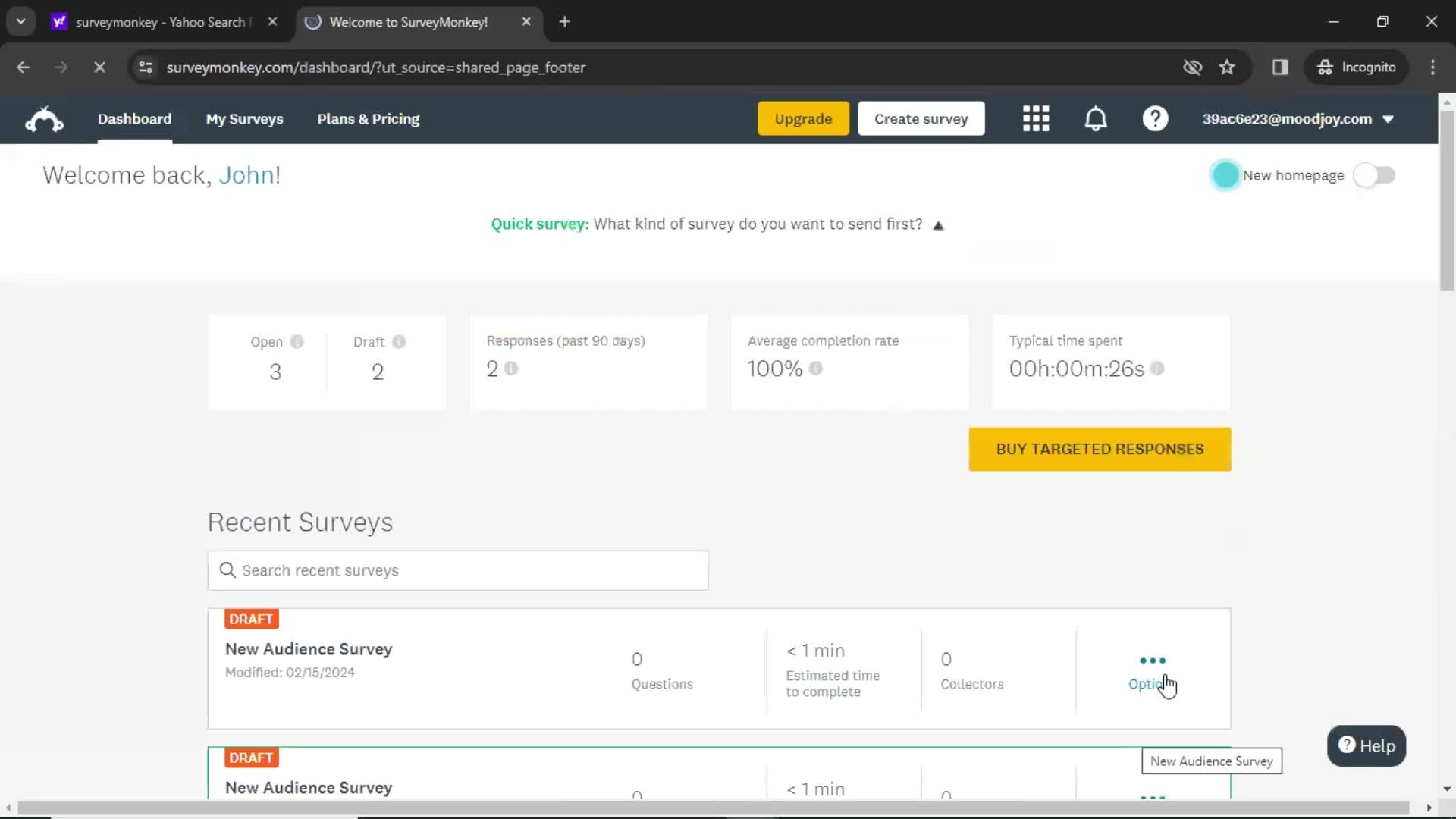Click the info icon next to Open surveys count
1456x819 pixels.
297,341
